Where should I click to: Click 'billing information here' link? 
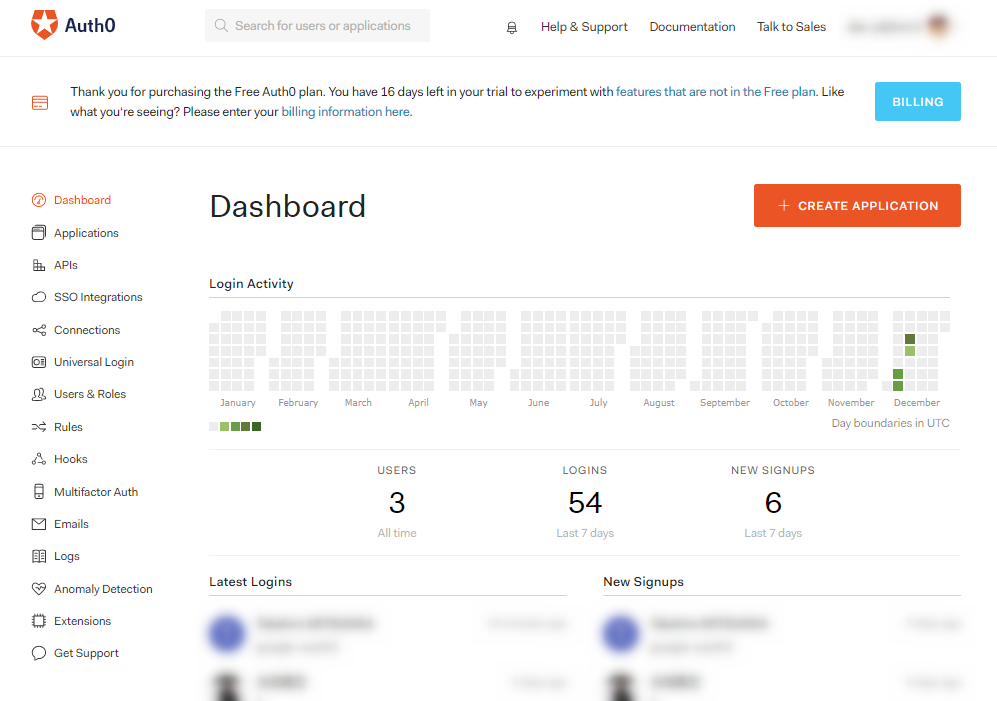[x=345, y=112]
